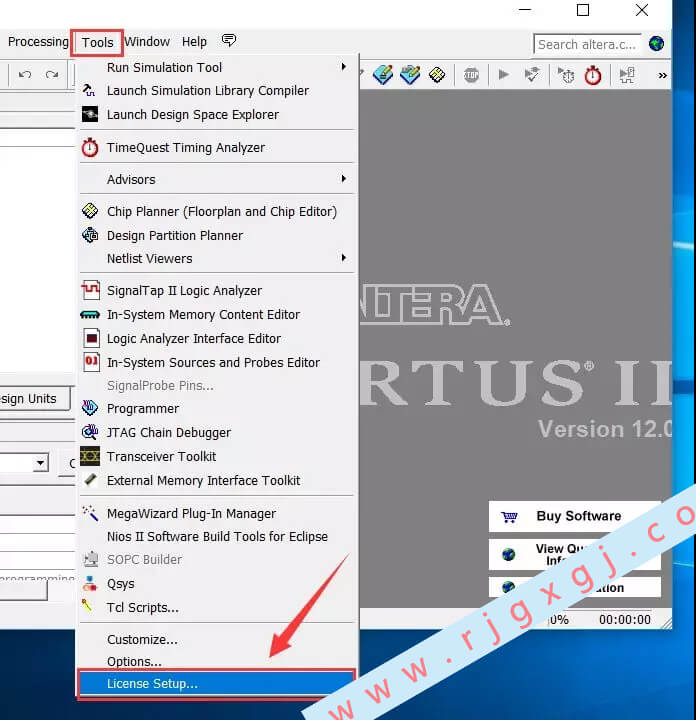Open Qsys from the menu
The image size is (696, 720).
pos(217,584)
